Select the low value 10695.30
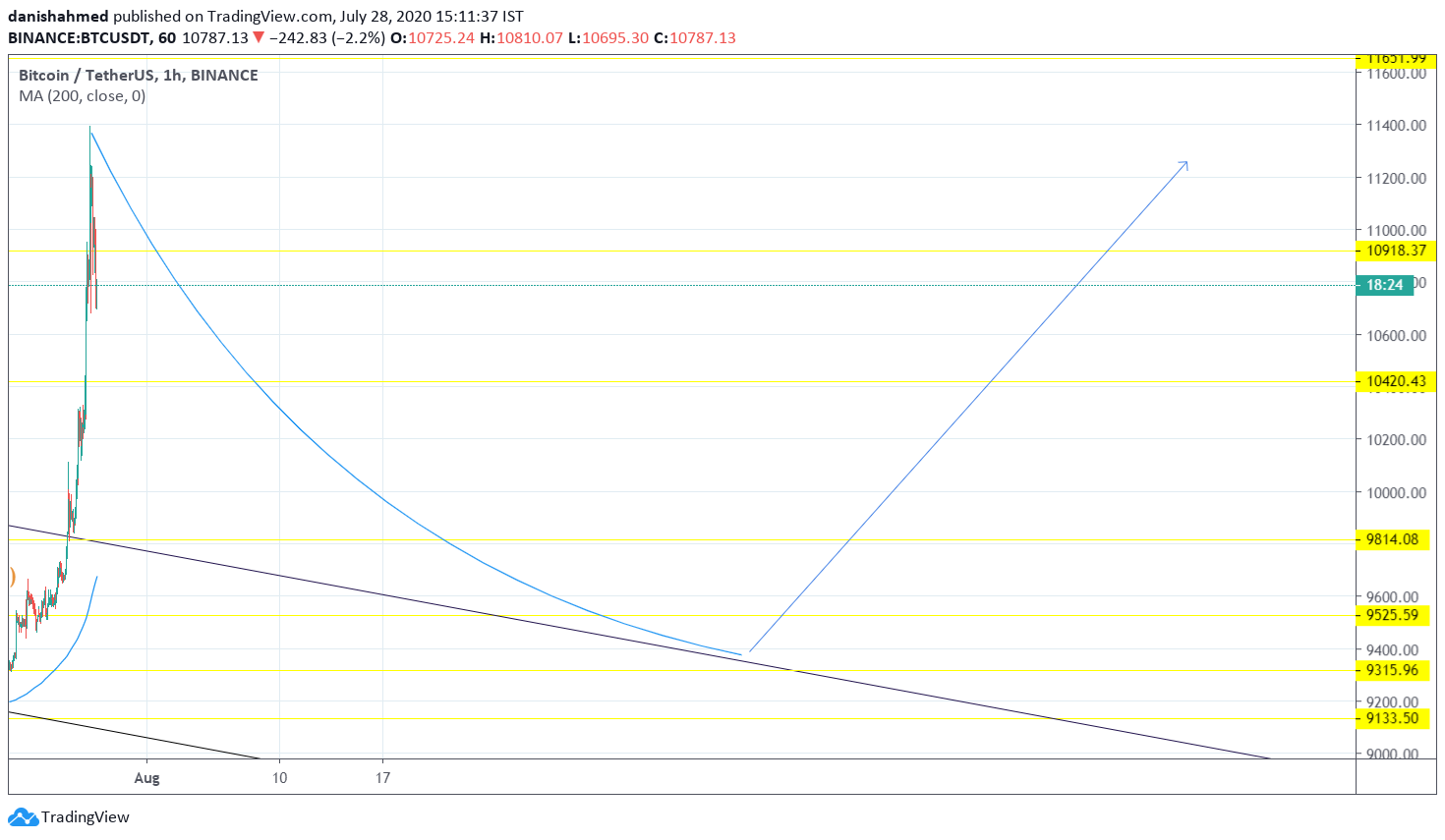This screenshot has height=840, width=1445. (x=615, y=38)
